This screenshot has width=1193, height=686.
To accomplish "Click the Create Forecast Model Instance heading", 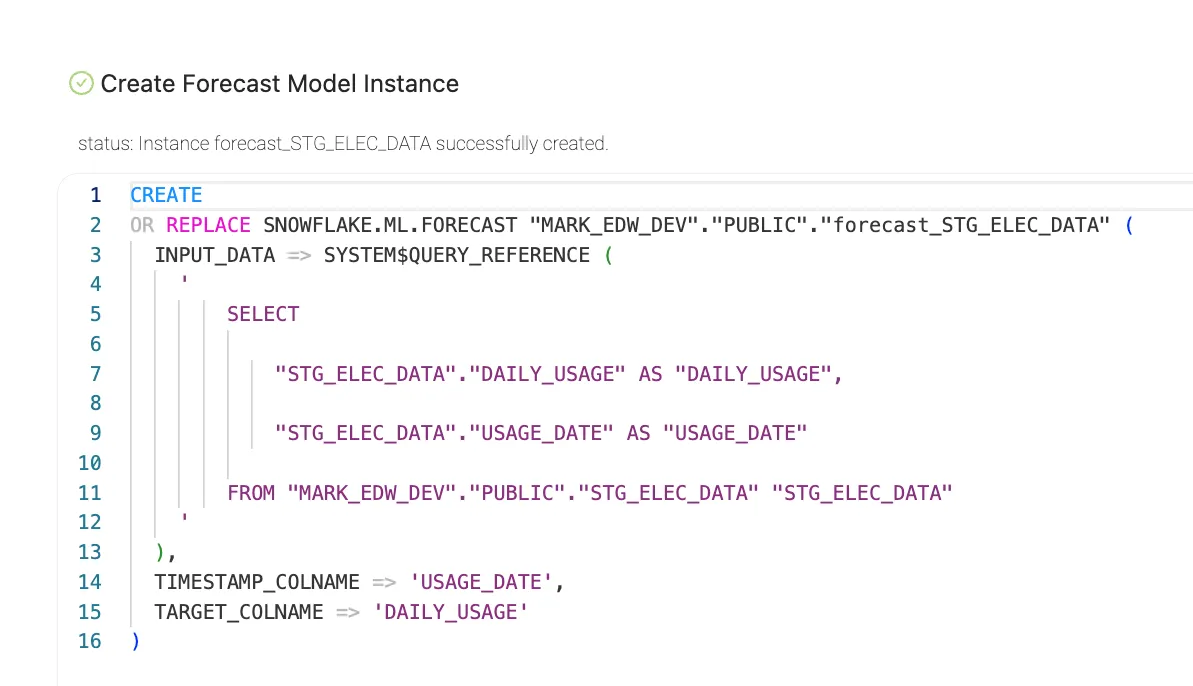I will [279, 84].
